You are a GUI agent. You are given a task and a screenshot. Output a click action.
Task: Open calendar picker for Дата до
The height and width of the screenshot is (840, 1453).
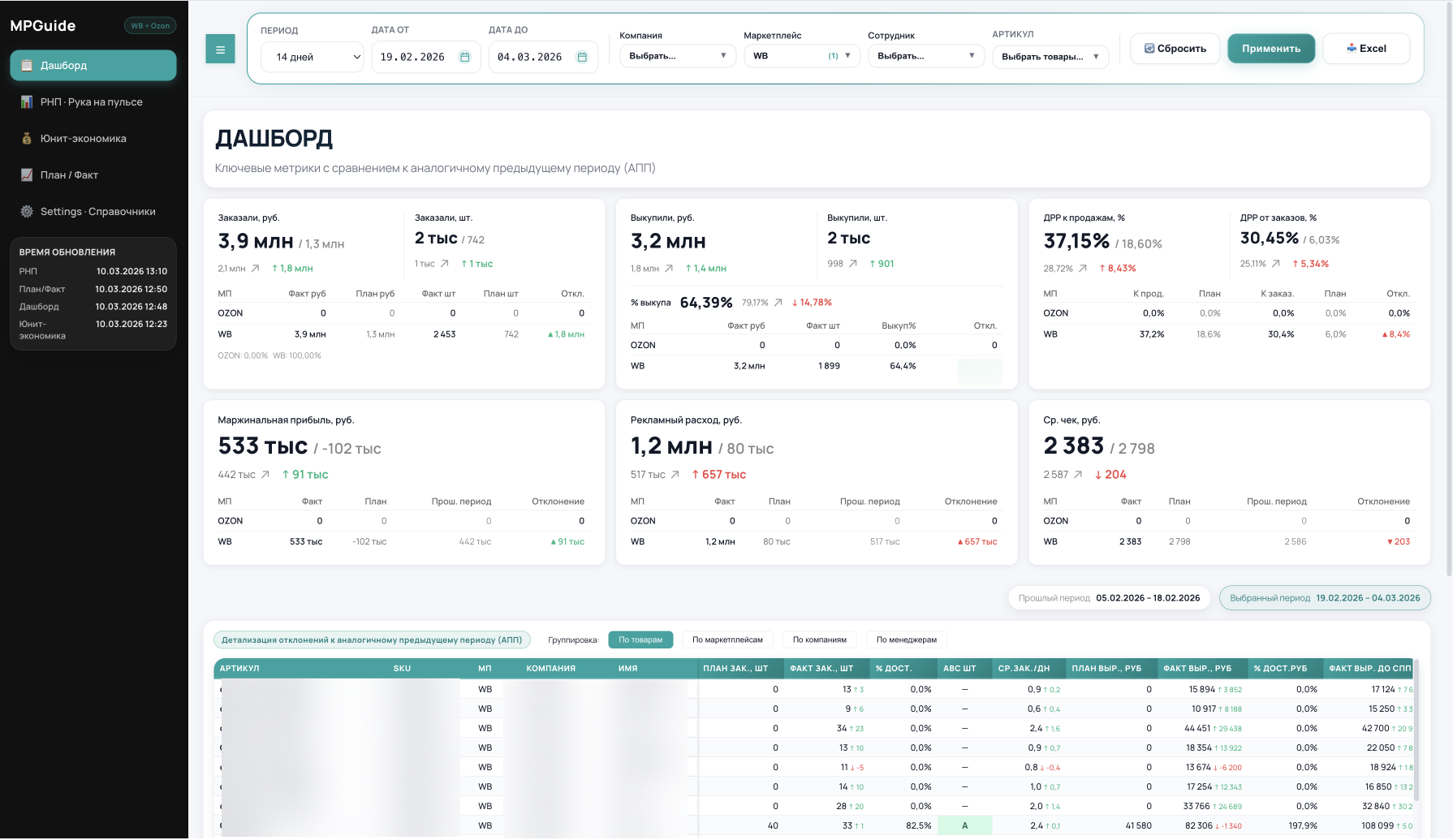click(x=582, y=57)
